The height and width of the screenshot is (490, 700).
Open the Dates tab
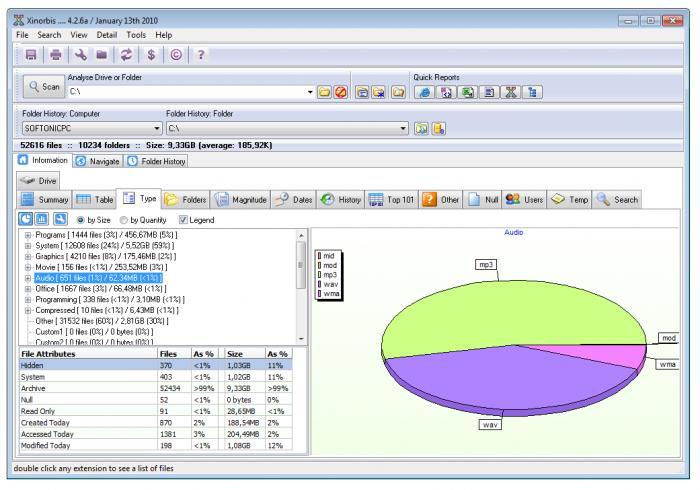point(293,199)
